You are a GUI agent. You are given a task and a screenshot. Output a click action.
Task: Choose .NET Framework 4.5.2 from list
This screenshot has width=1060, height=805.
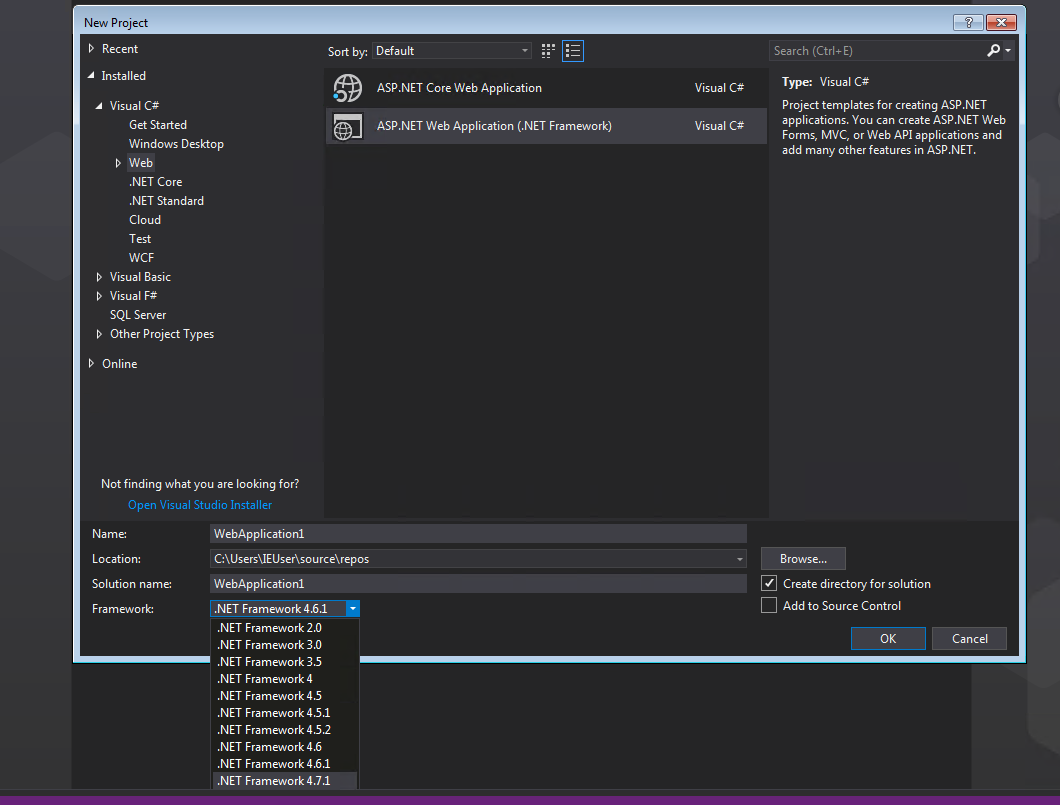(x=285, y=729)
